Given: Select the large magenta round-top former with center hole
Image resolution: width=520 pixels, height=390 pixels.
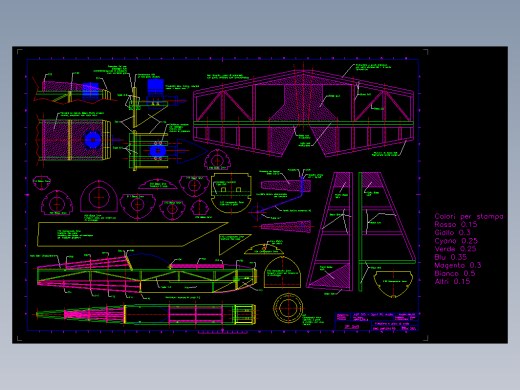Looking at the screenshot, I should point(99,197).
